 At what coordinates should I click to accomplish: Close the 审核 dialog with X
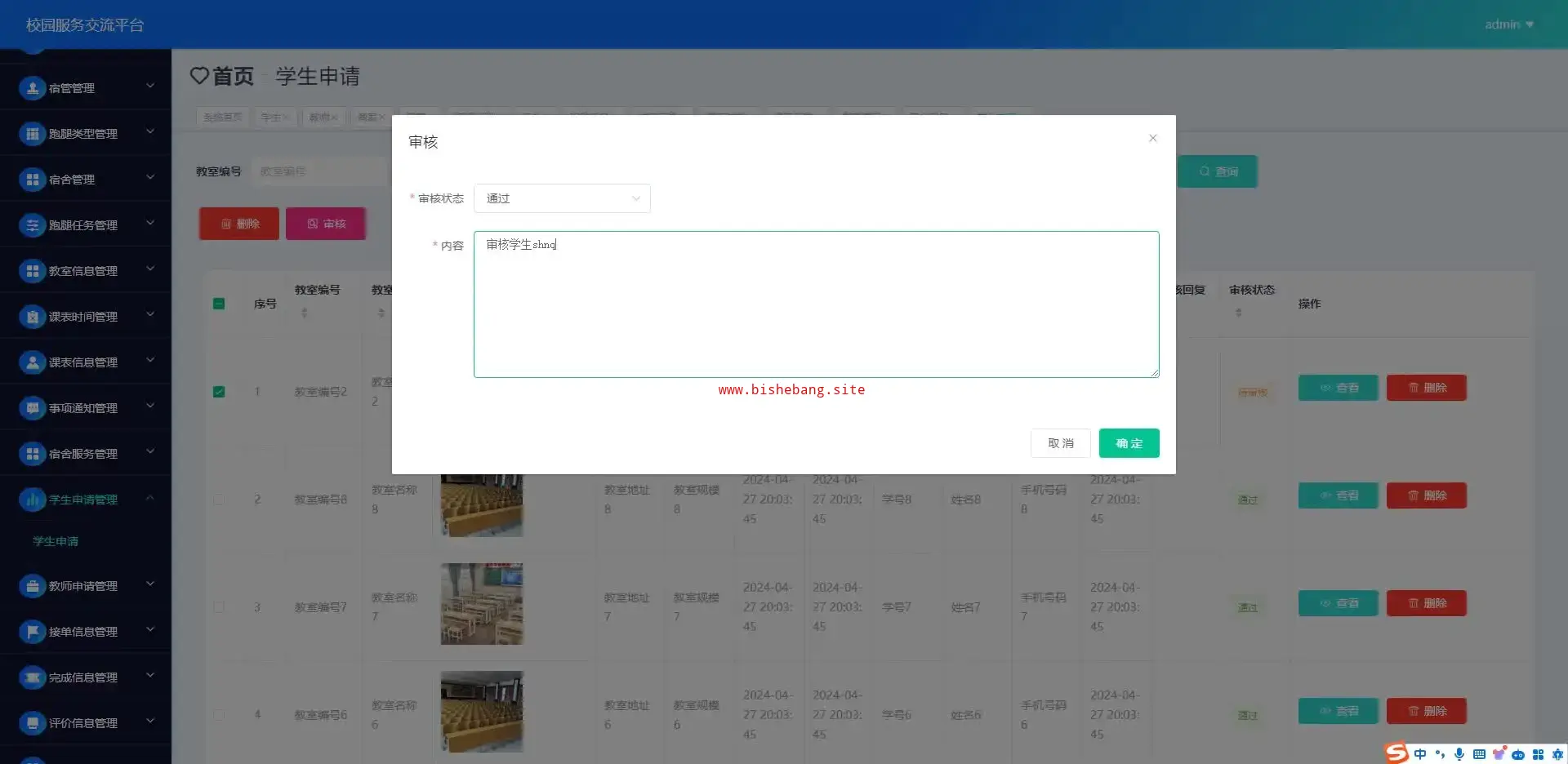tap(1152, 138)
